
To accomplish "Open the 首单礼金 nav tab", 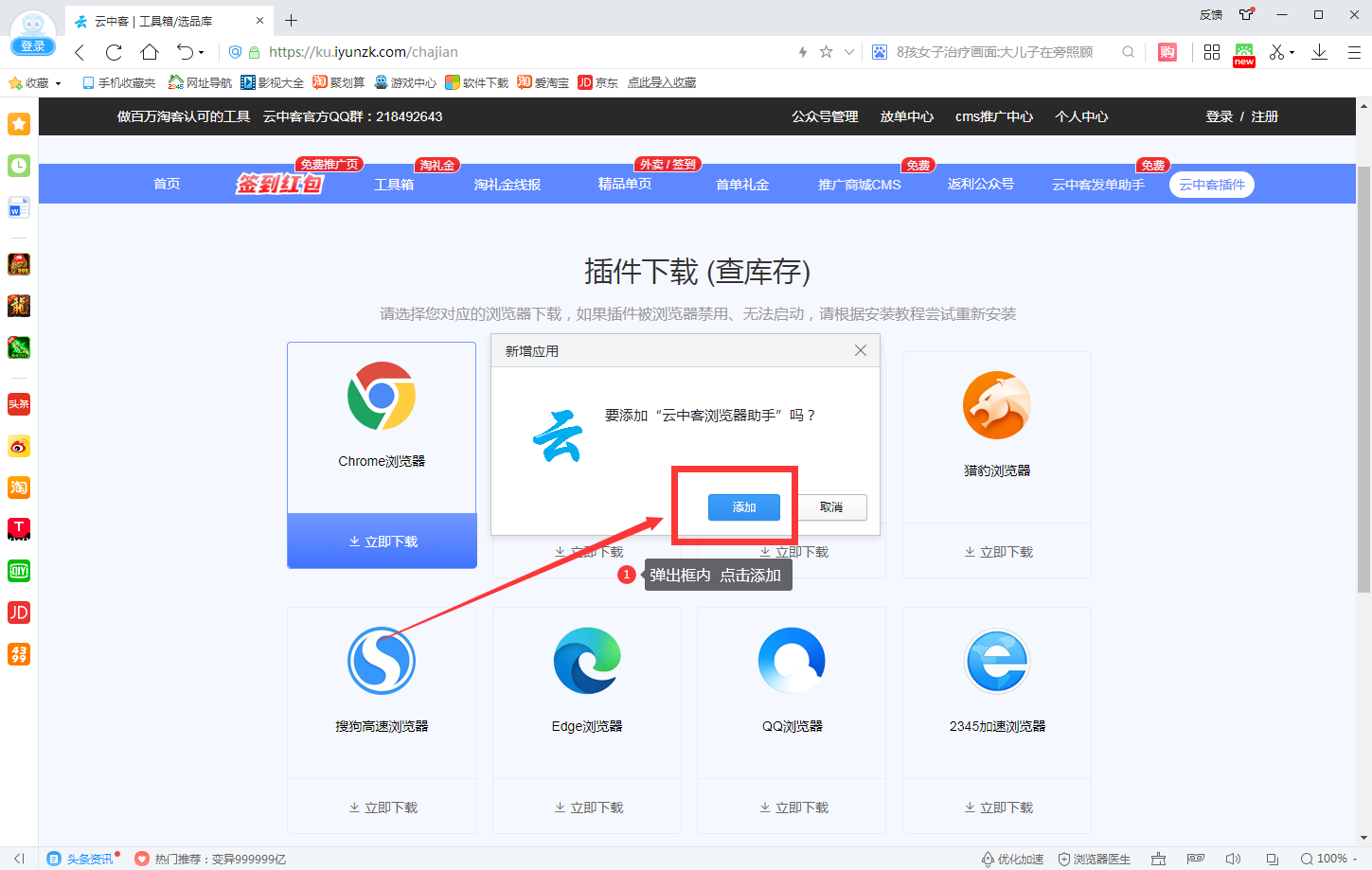I will point(742,185).
